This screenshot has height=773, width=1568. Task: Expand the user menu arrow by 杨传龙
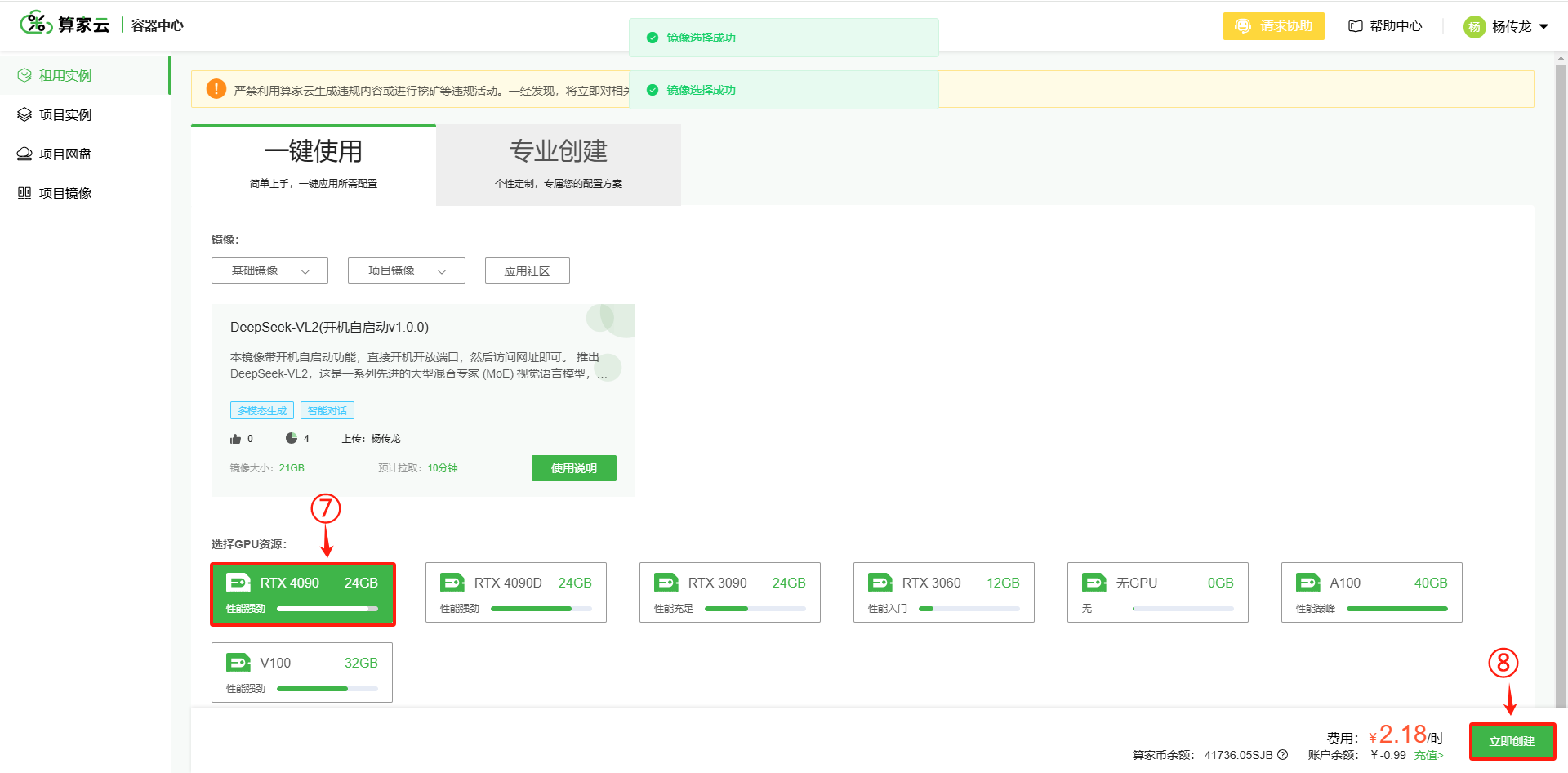click(1543, 27)
